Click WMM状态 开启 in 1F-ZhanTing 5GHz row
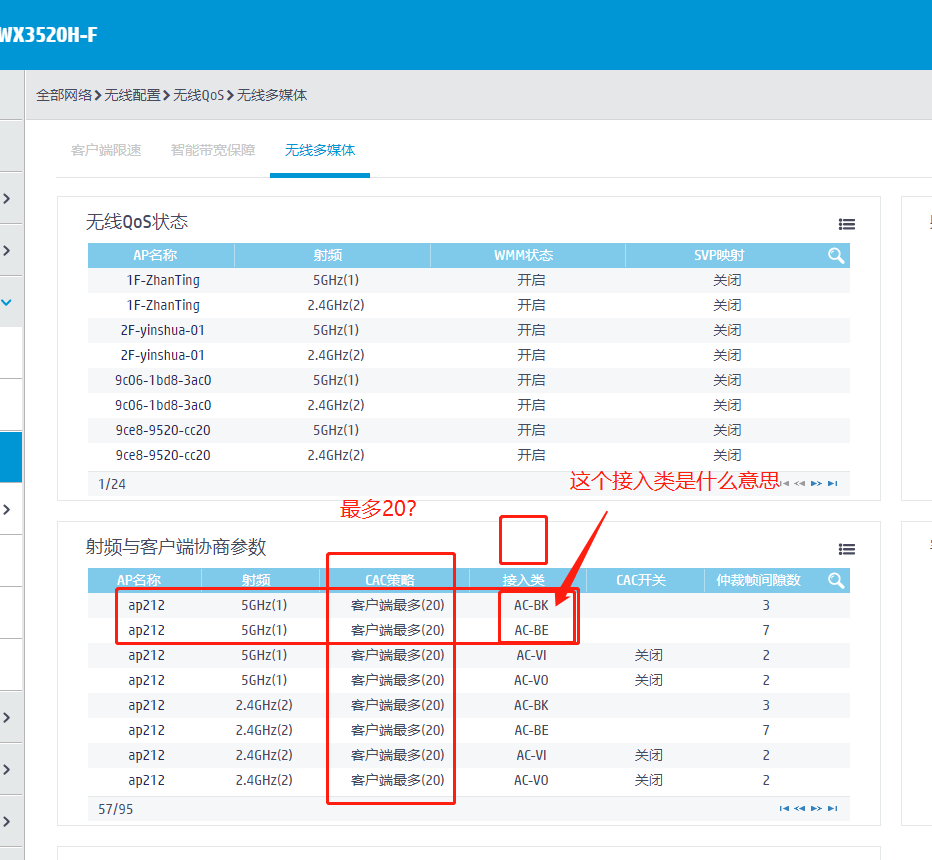The height and width of the screenshot is (860, 932). coord(531,280)
